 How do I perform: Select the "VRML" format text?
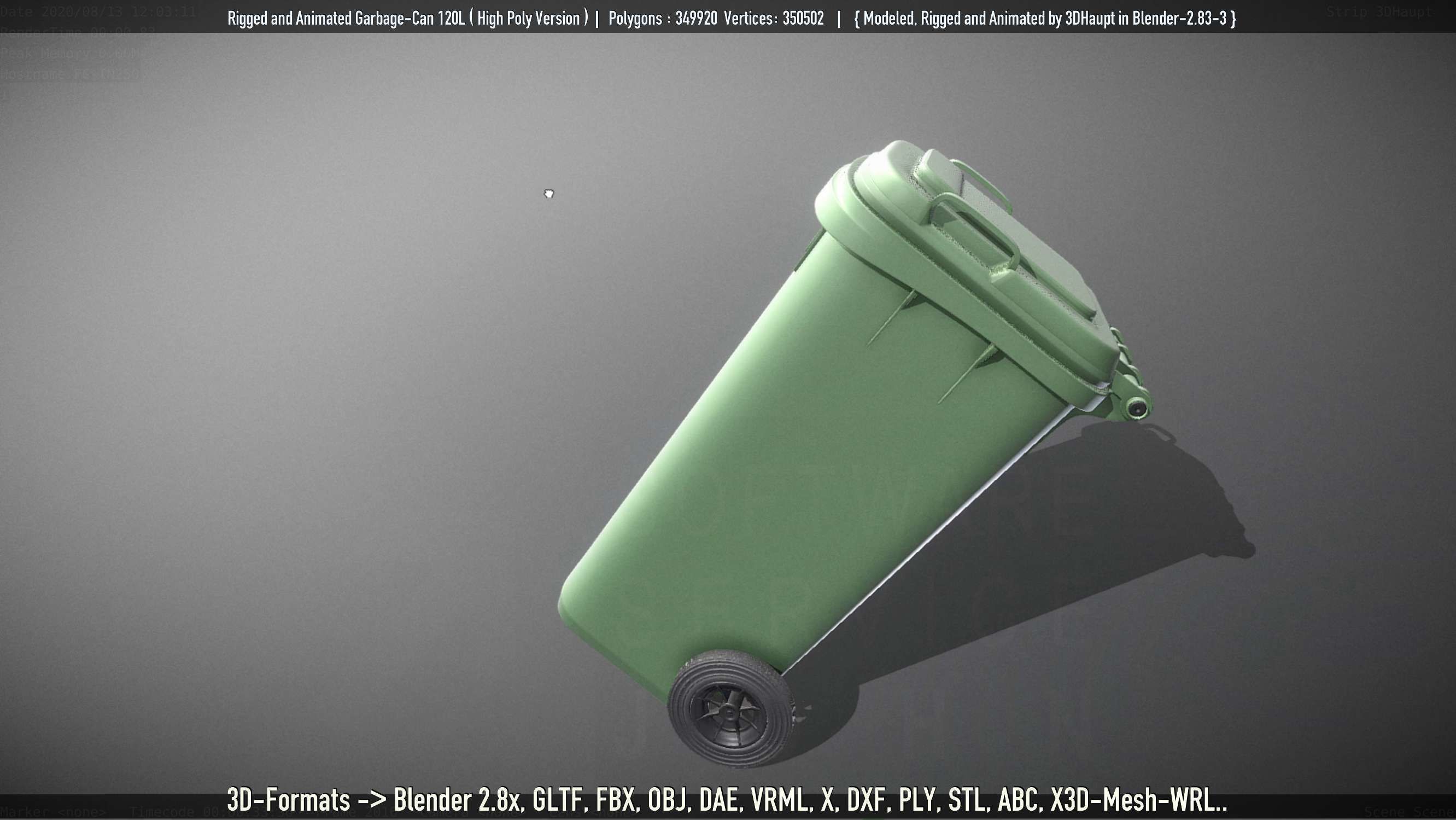(x=781, y=800)
